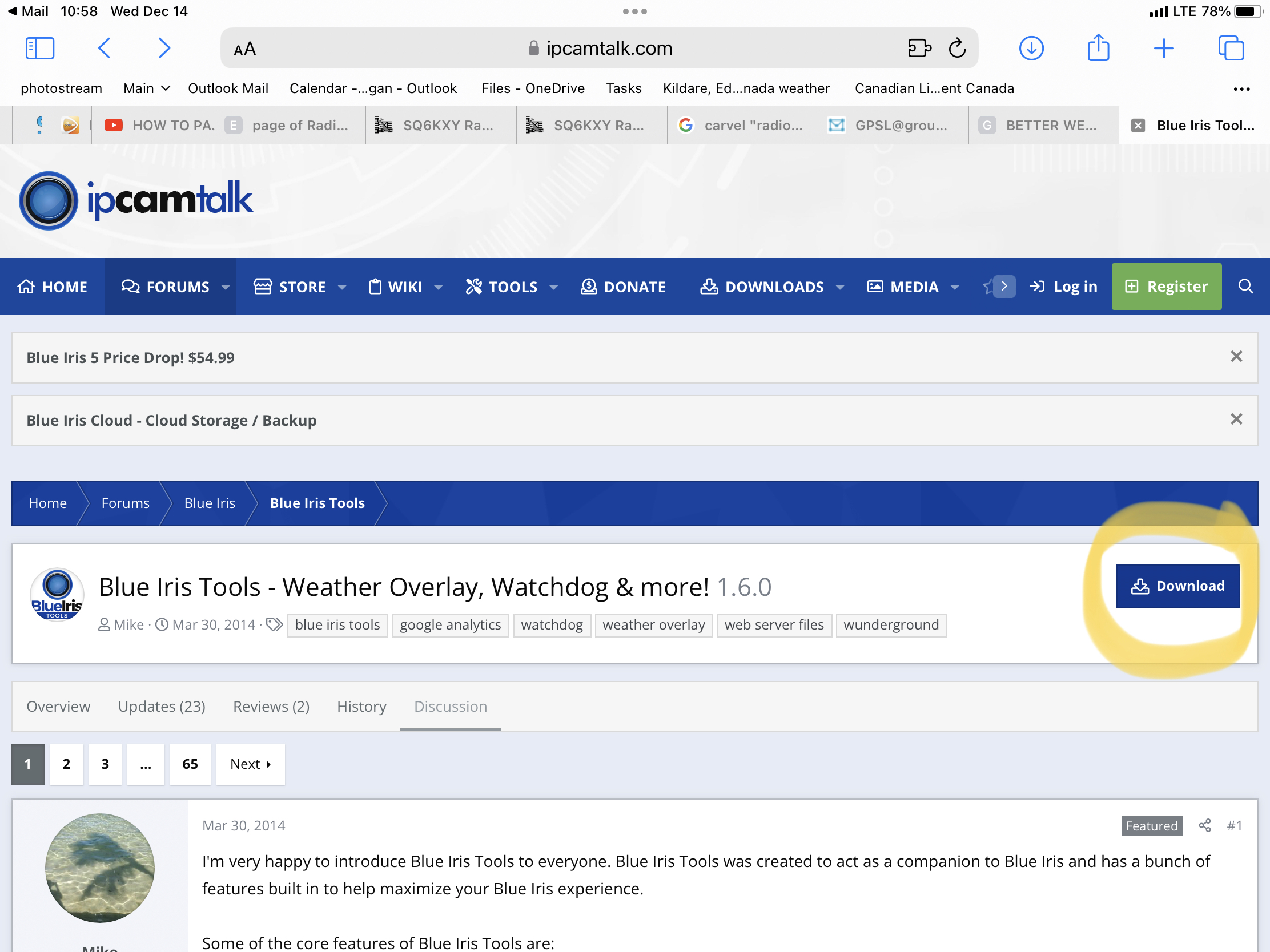Close the Blue Iris Tools browser tab
1270x952 pixels.
tap(1138, 126)
